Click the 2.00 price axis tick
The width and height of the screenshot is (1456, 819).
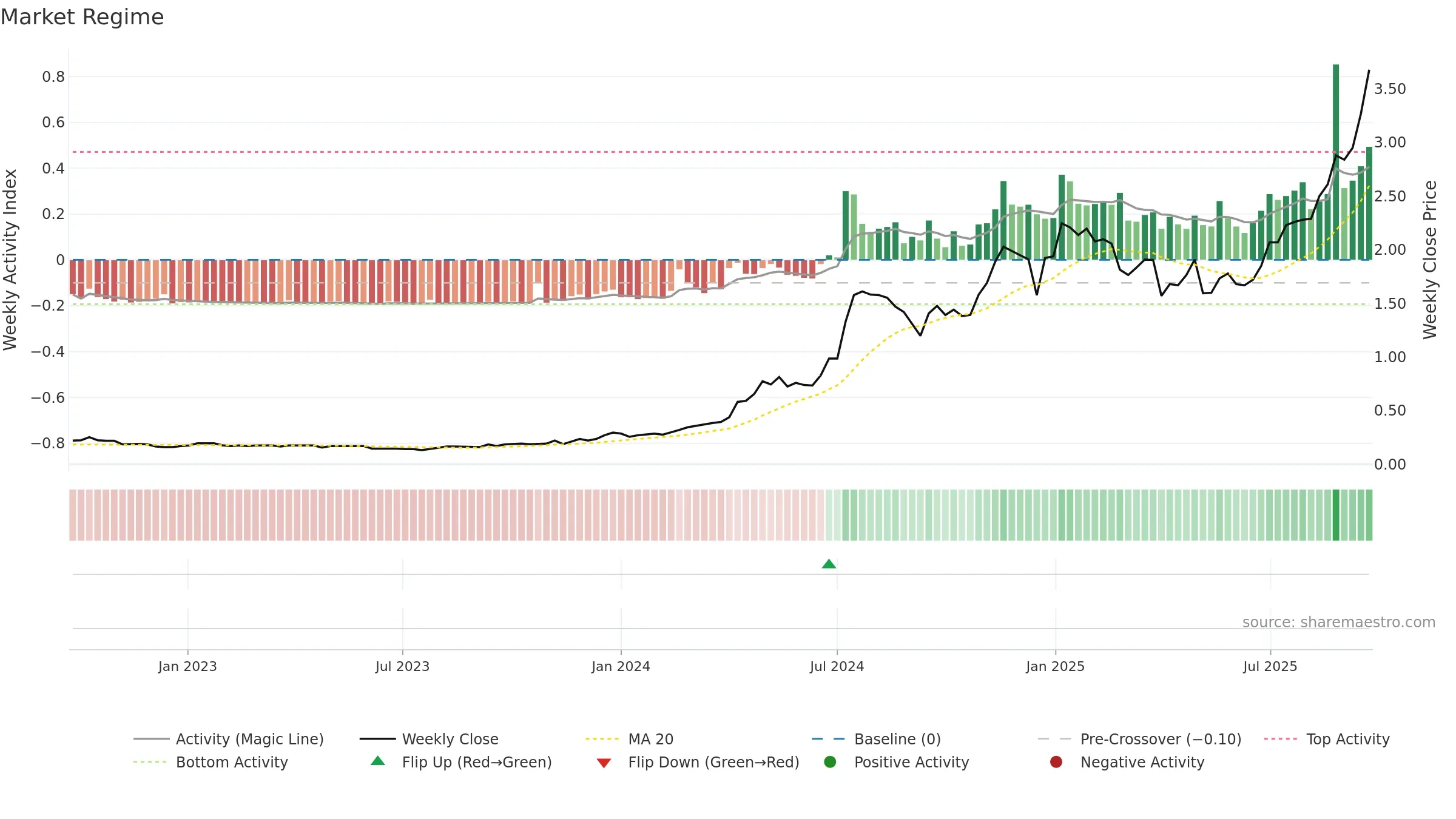tap(1390, 250)
